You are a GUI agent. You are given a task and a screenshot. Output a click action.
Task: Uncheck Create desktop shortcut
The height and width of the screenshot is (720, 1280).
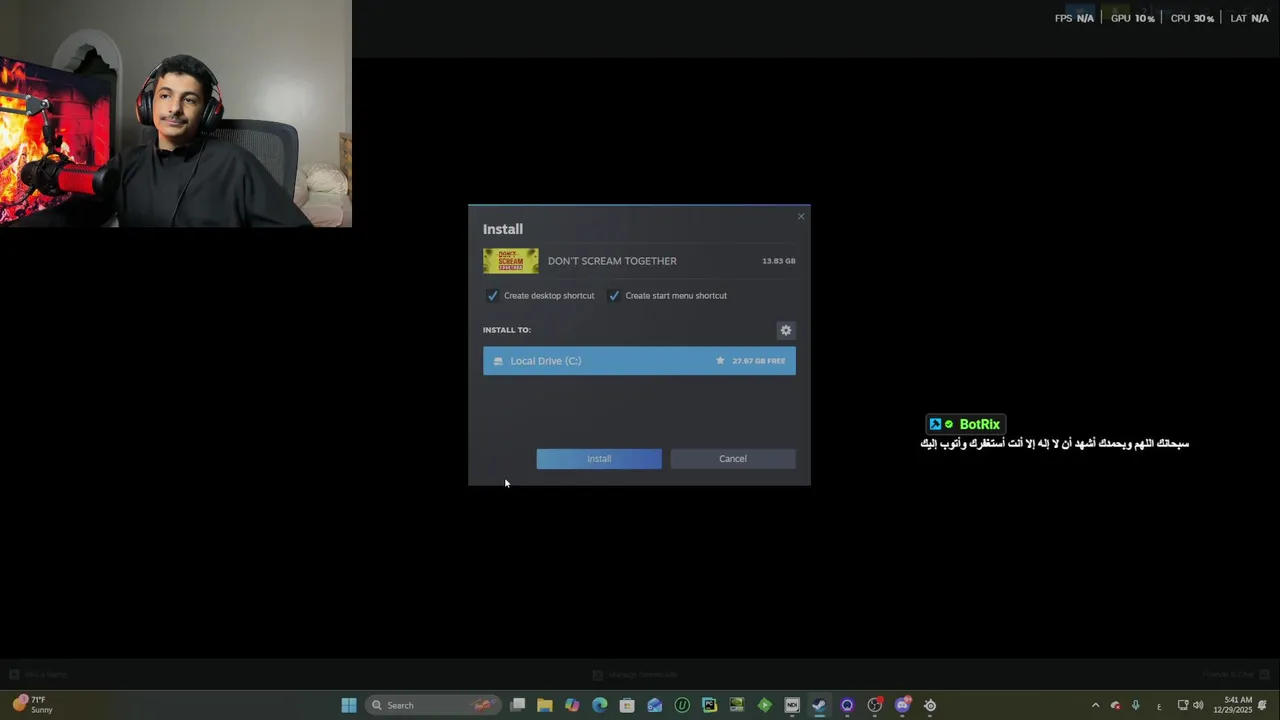[492, 296]
